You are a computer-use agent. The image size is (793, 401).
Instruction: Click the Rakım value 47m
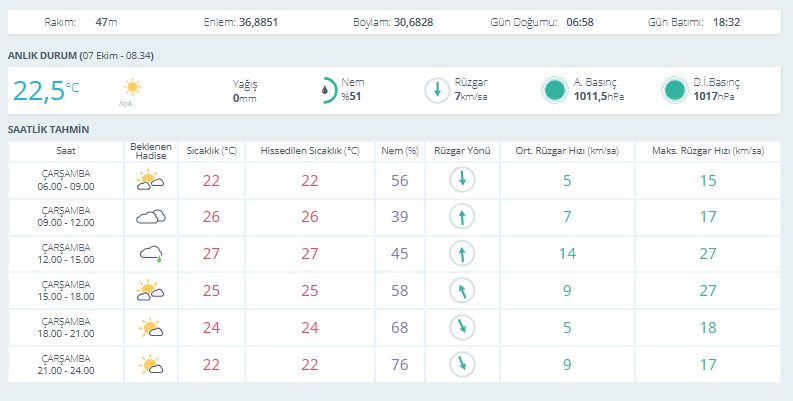pyautogui.click(x=106, y=22)
